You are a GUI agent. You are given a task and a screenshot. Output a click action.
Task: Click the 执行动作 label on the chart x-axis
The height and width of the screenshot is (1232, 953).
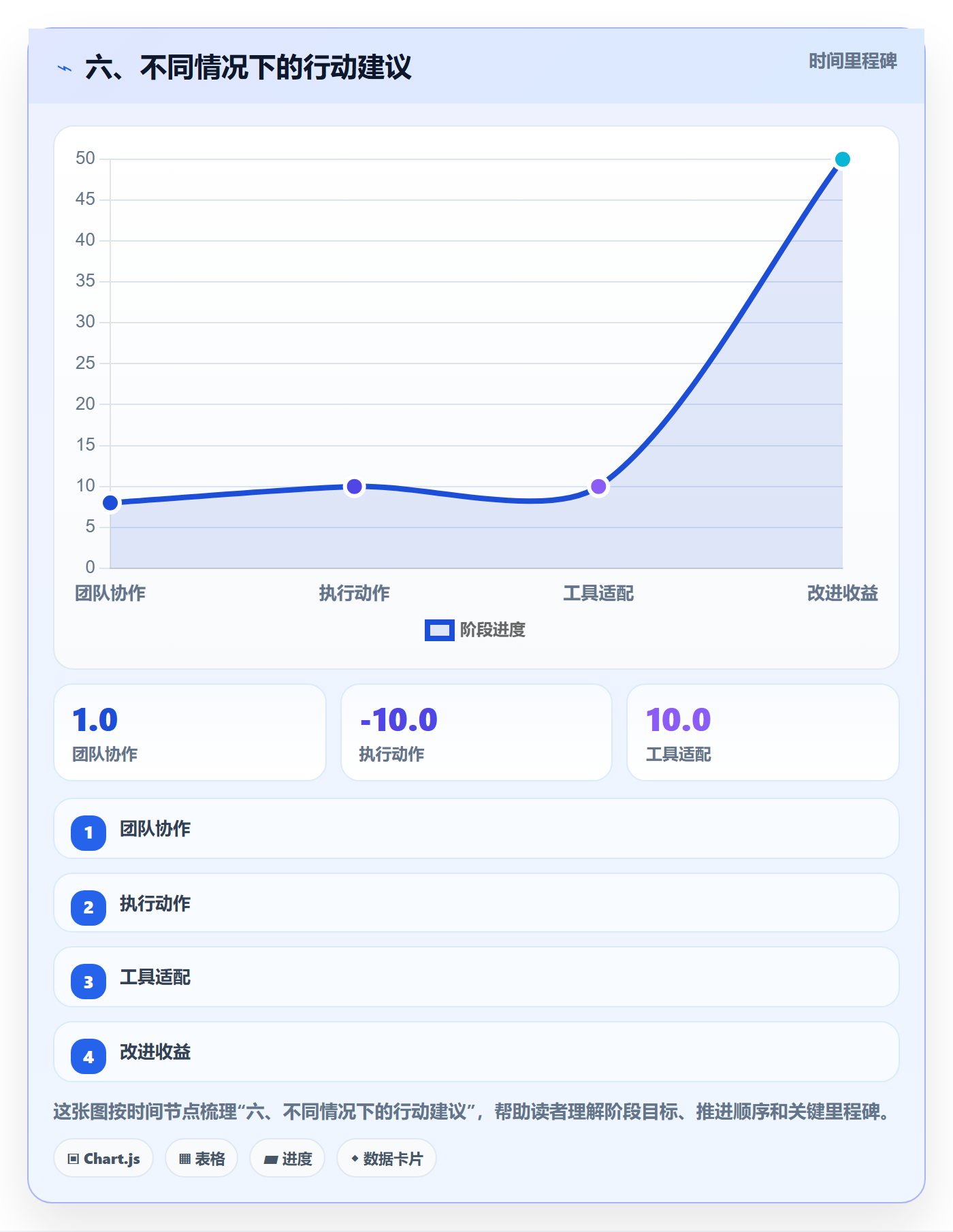(x=354, y=594)
